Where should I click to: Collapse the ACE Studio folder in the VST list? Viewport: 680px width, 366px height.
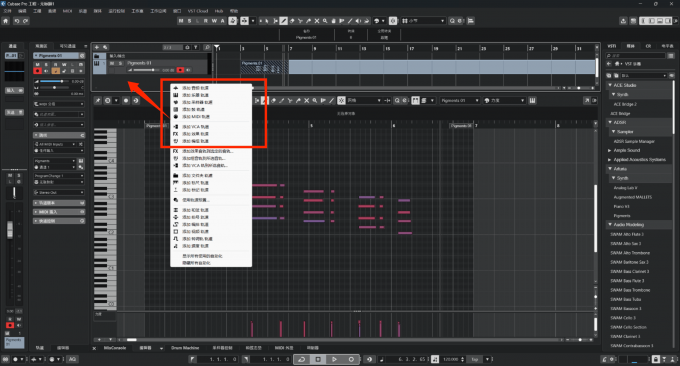[x=610, y=85]
